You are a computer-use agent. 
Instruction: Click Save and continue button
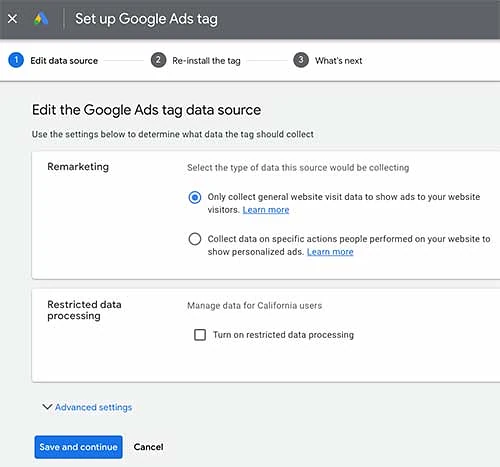click(x=78, y=447)
